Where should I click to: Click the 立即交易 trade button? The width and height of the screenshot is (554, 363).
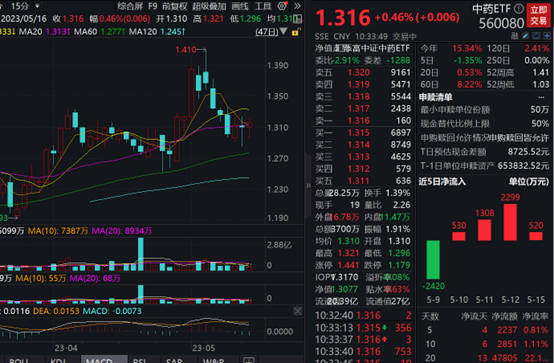point(538,16)
